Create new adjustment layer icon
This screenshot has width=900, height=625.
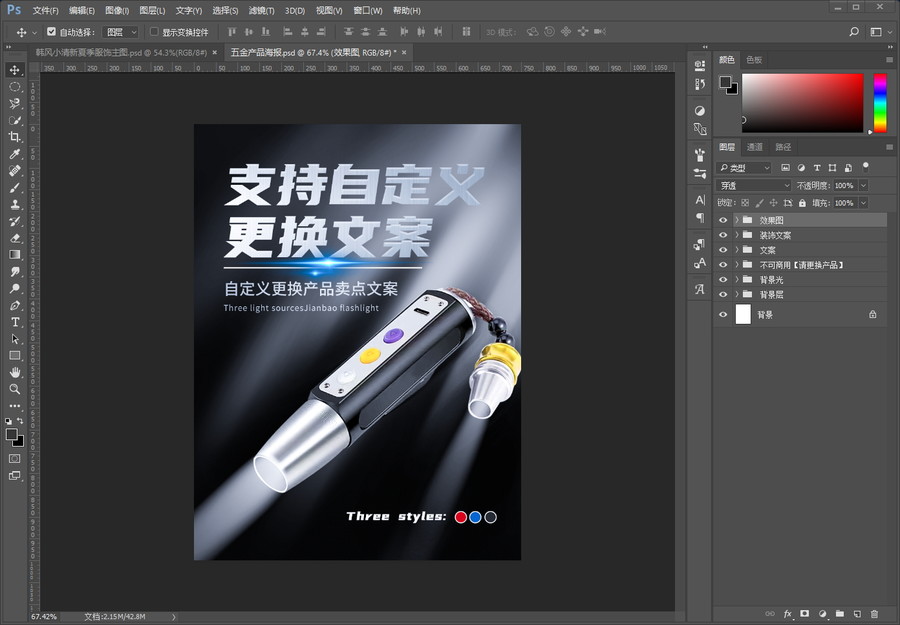tap(822, 614)
